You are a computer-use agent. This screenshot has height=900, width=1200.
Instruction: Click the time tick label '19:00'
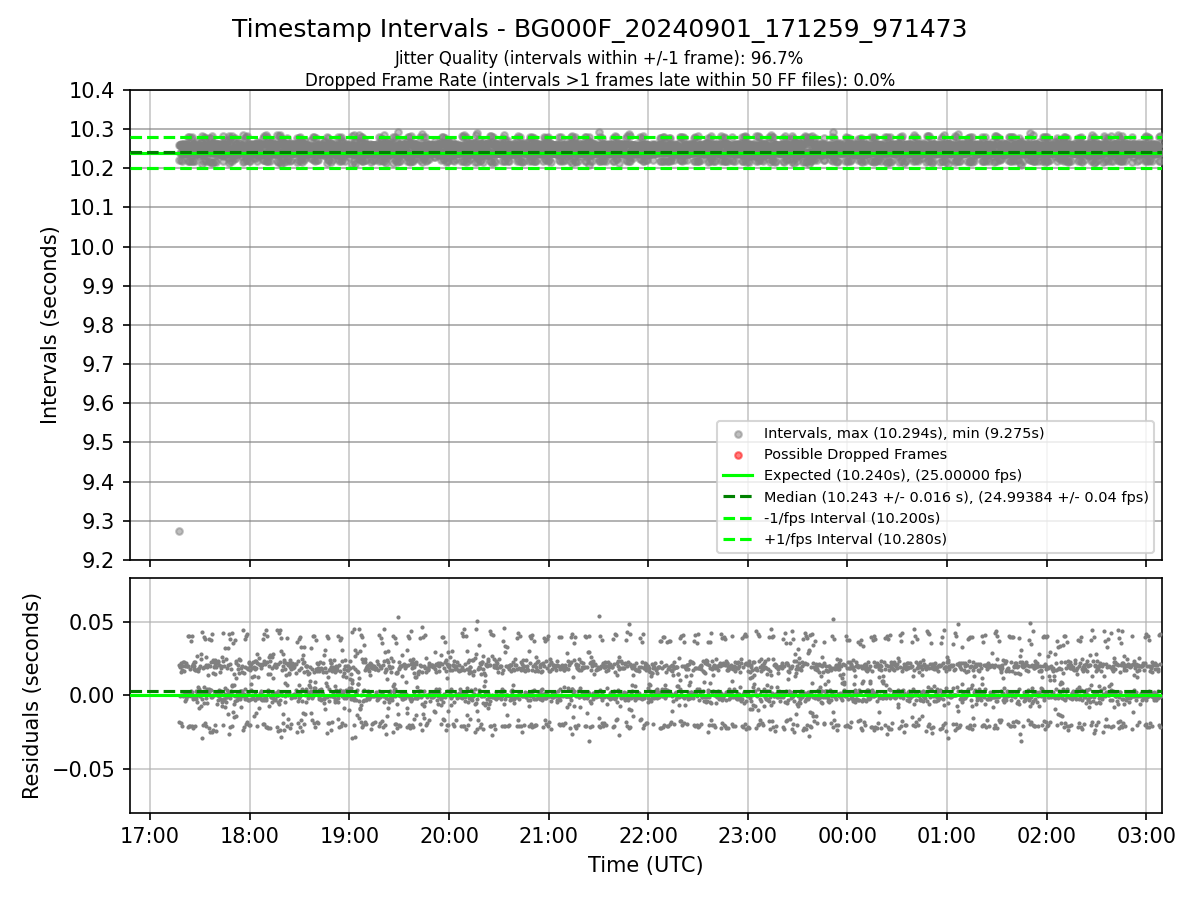click(349, 836)
